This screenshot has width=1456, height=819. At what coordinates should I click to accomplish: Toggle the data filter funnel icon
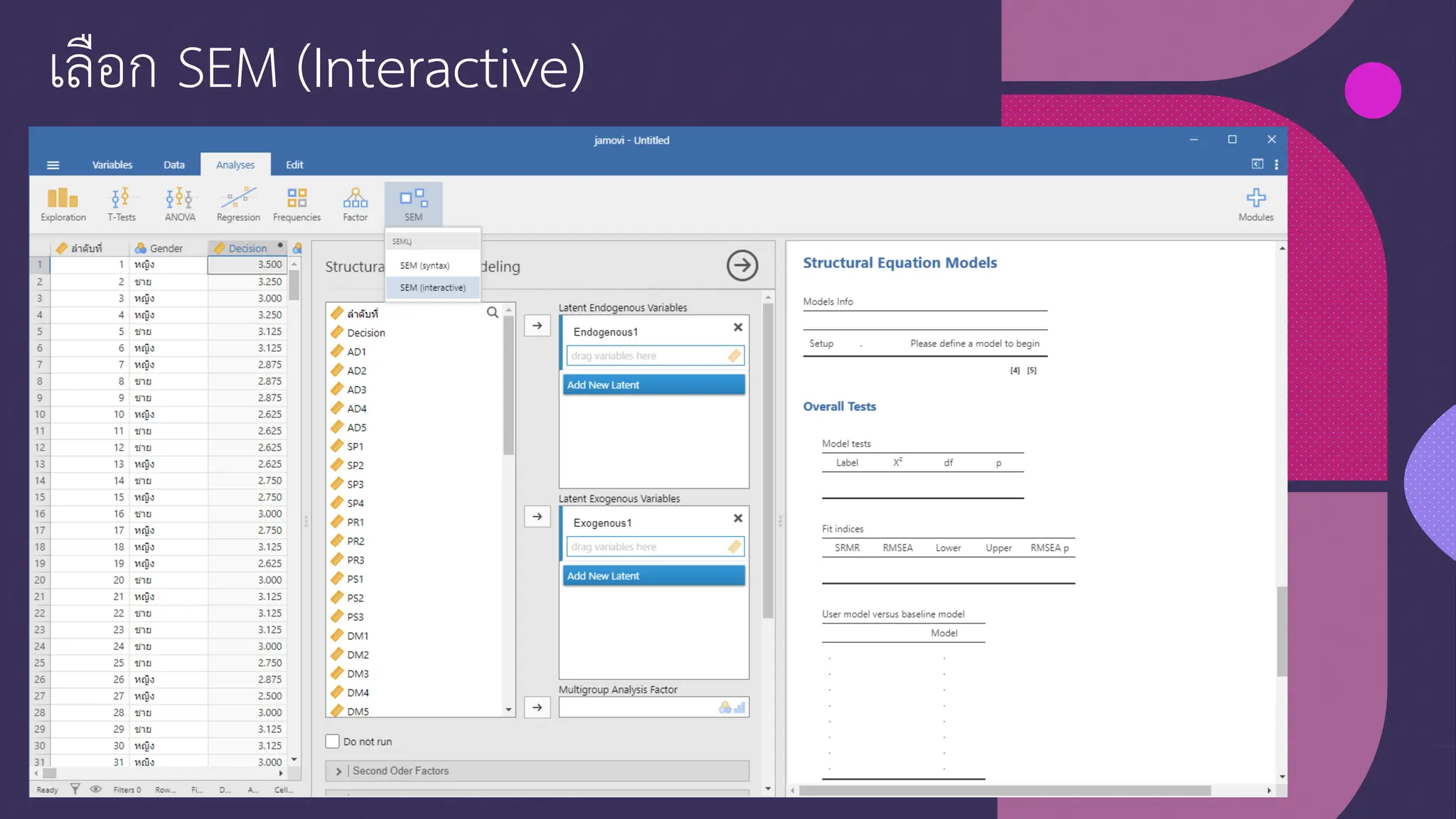[75, 789]
